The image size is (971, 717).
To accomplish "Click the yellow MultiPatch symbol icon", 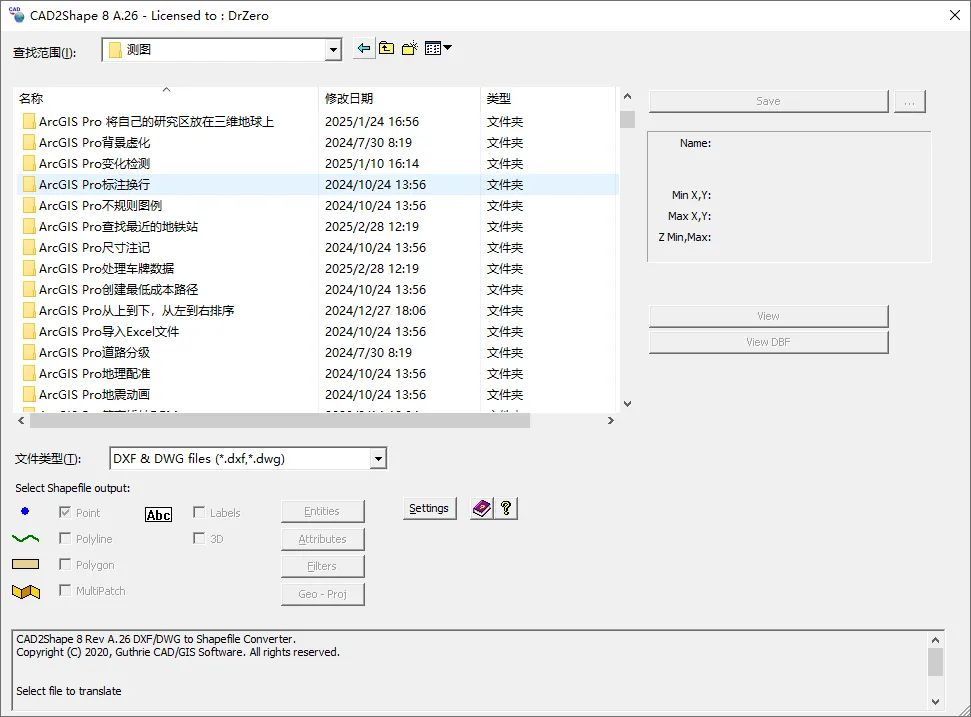I will coord(26,591).
